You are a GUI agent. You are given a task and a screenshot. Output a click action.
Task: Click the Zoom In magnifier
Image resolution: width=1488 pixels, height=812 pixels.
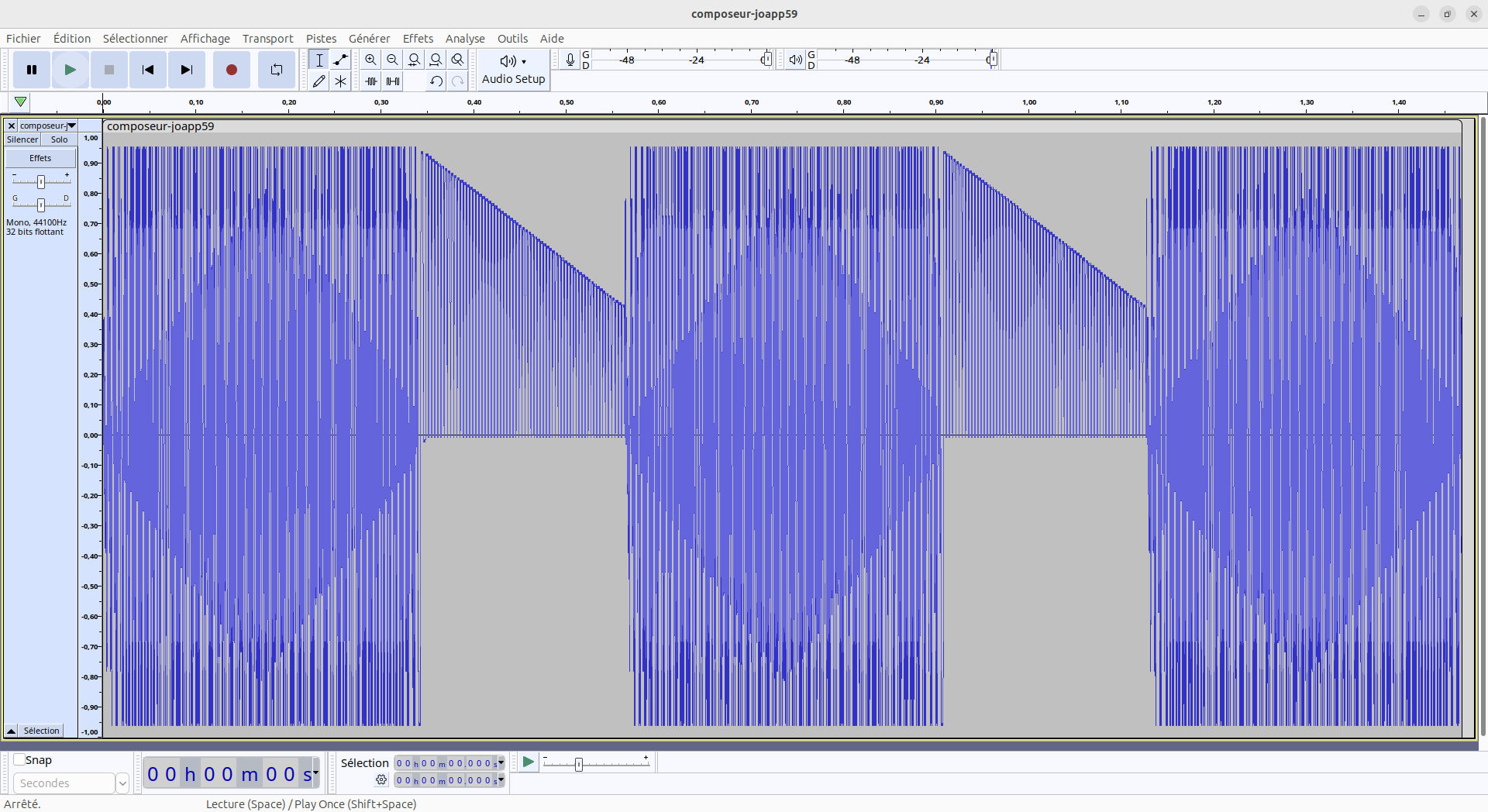coord(371,60)
